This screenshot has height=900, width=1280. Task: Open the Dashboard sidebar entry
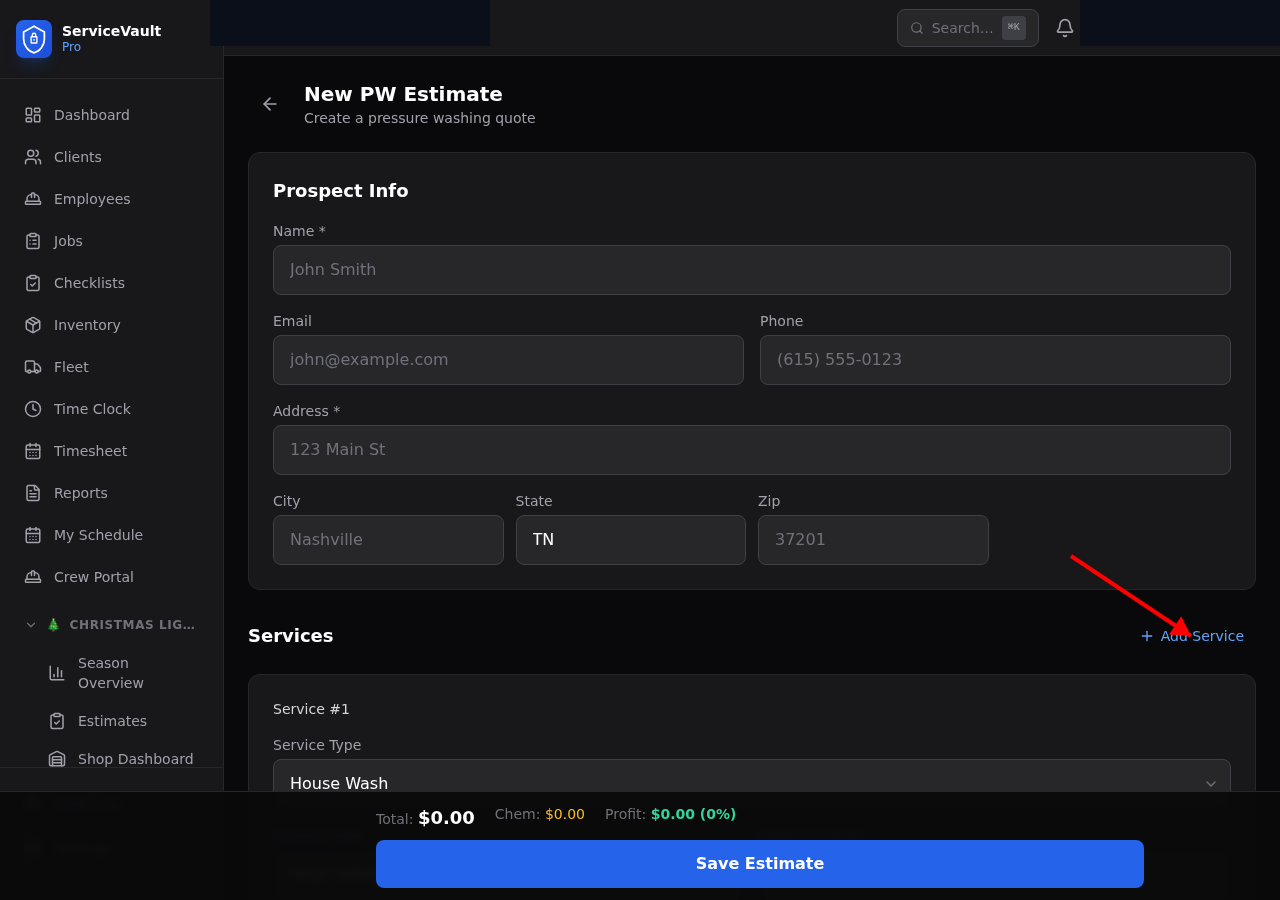click(x=91, y=115)
